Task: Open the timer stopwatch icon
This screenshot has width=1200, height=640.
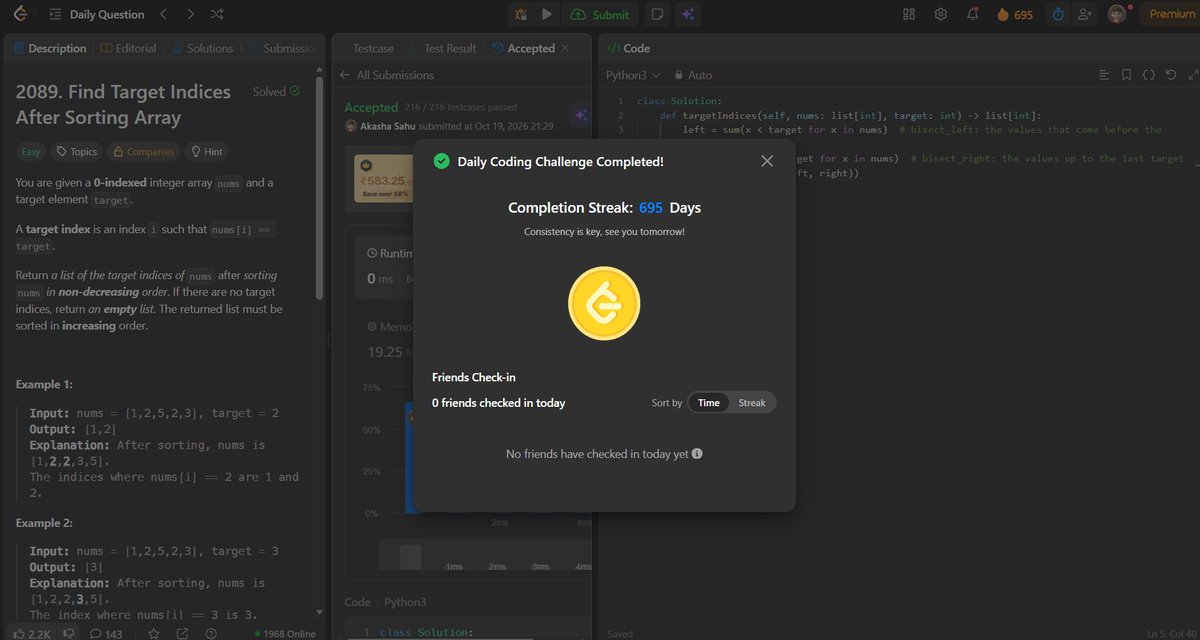Action: pyautogui.click(x=1059, y=14)
